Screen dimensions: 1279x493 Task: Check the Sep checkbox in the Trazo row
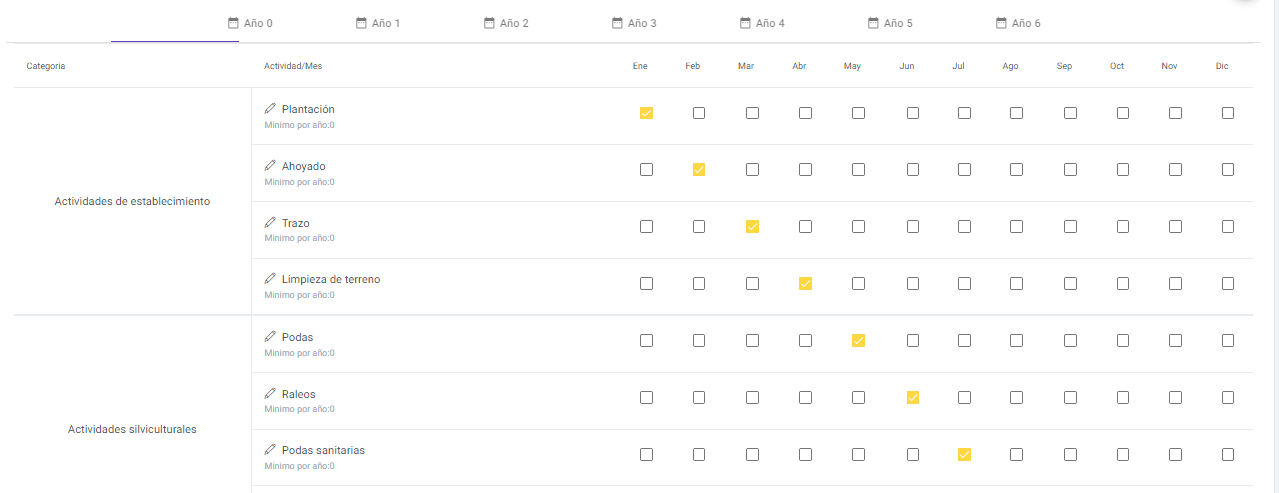pos(1070,227)
